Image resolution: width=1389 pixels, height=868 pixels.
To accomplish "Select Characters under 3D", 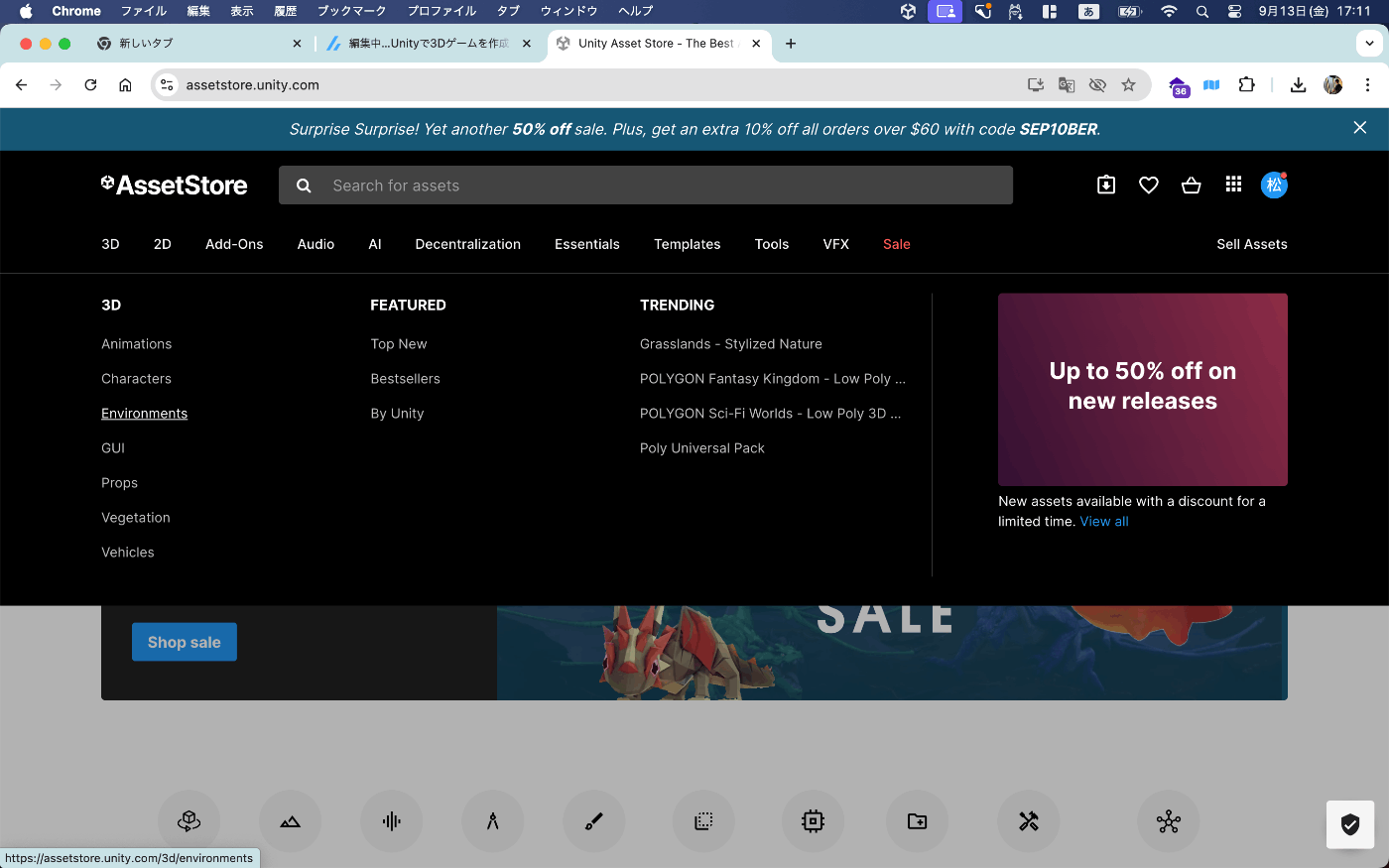I will point(136,379).
